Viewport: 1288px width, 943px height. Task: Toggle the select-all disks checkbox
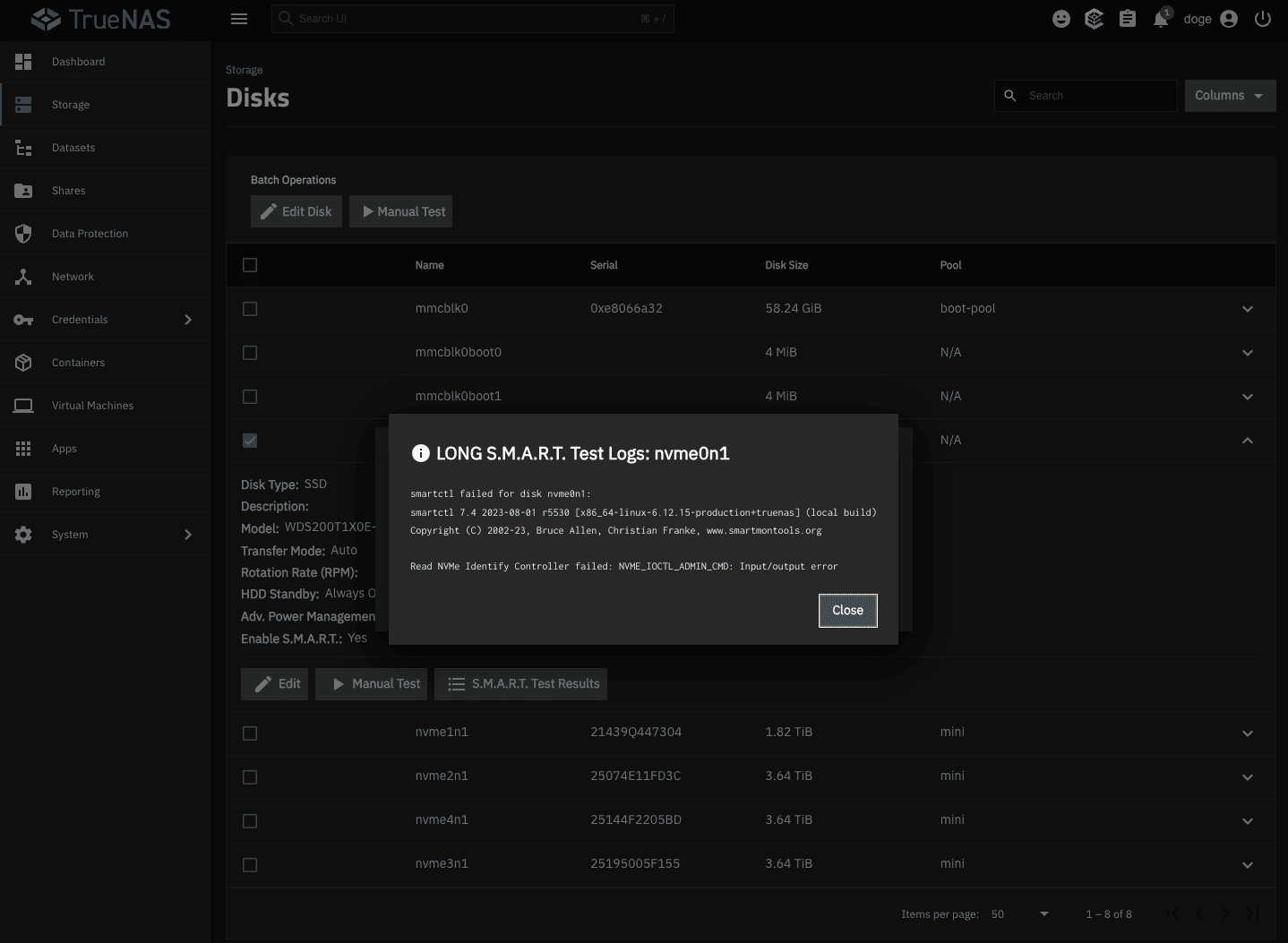tap(250, 265)
